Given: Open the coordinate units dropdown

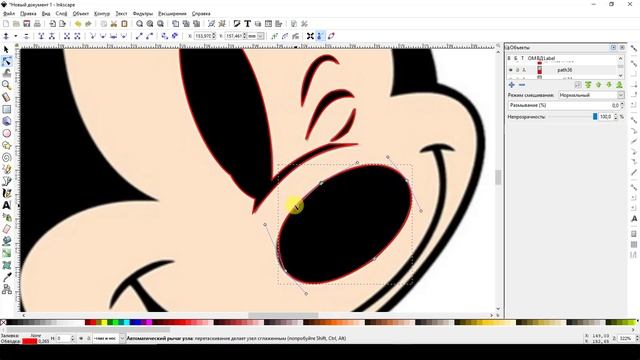Looking at the screenshot, I should [260, 36].
